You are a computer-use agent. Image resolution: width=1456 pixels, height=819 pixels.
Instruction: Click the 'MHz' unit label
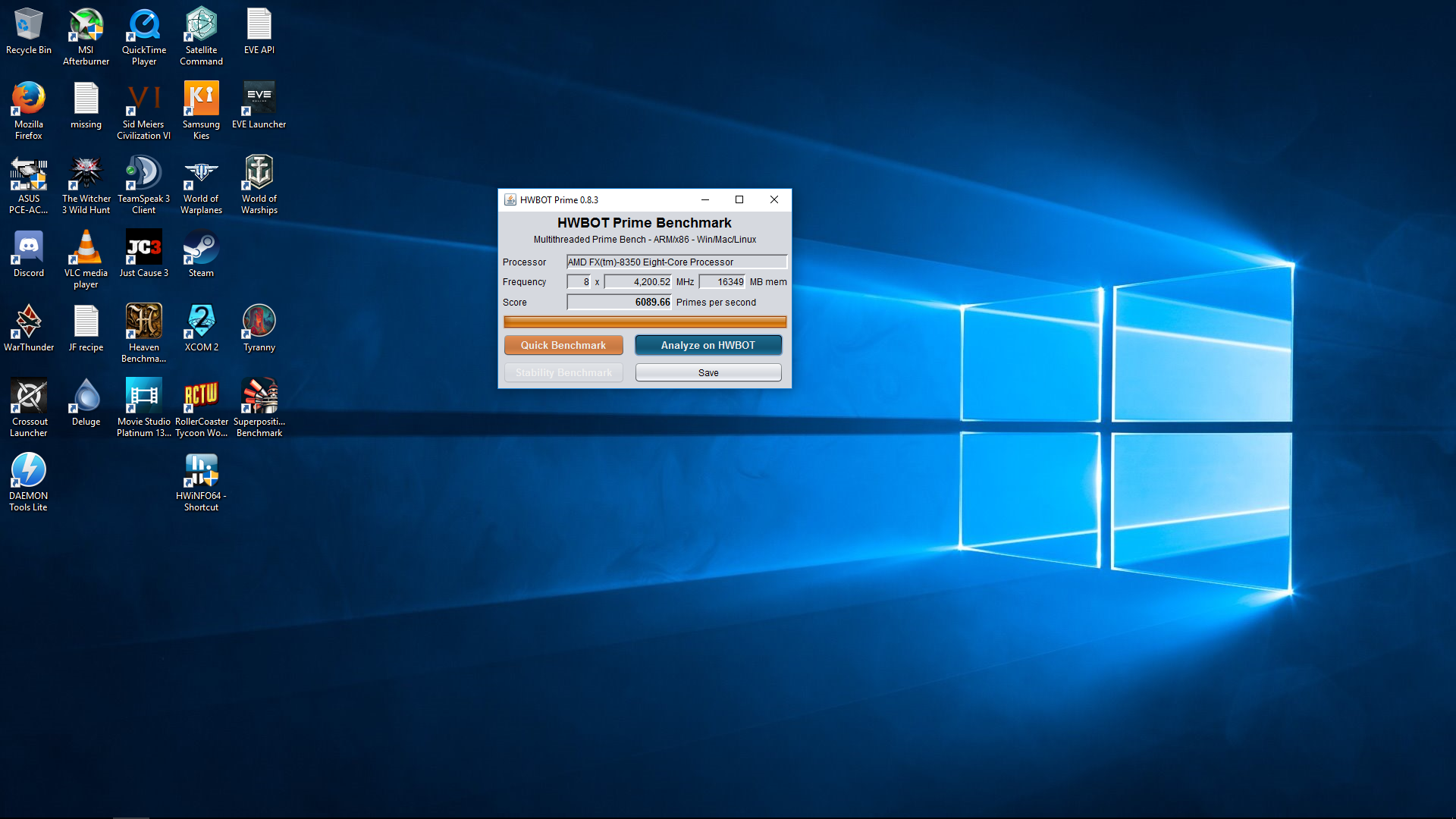(x=685, y=281)
